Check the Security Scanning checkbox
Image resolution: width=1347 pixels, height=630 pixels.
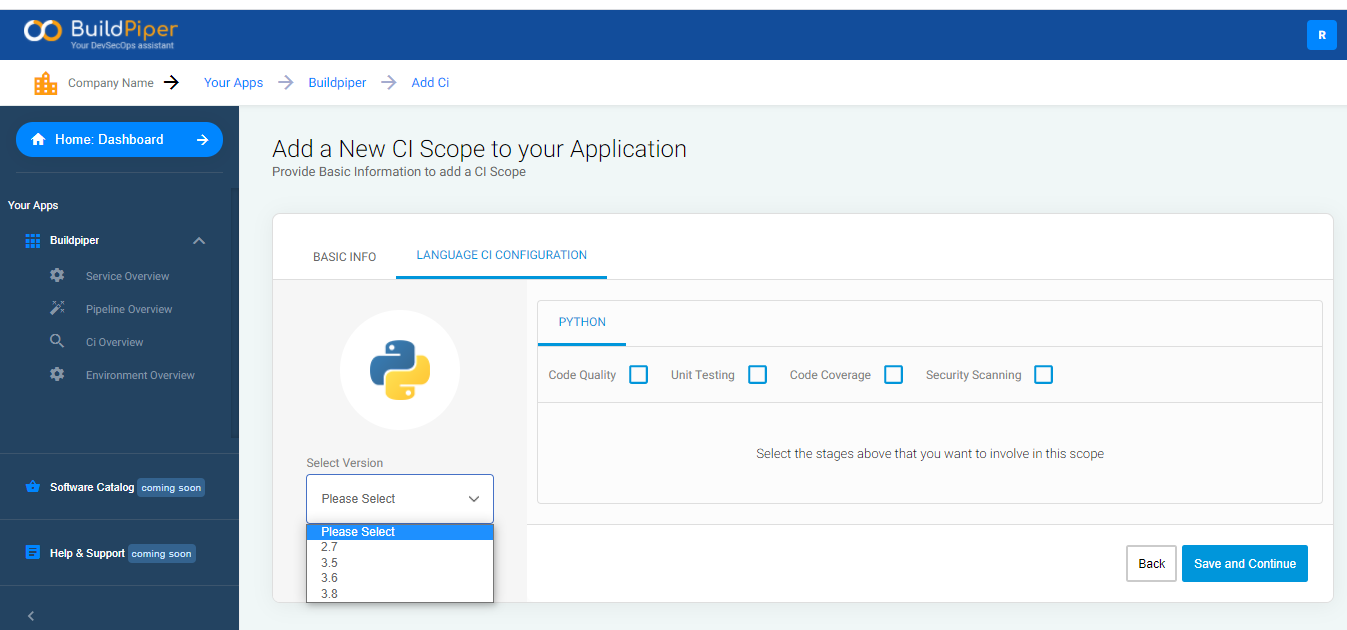tap(1043, 375)
